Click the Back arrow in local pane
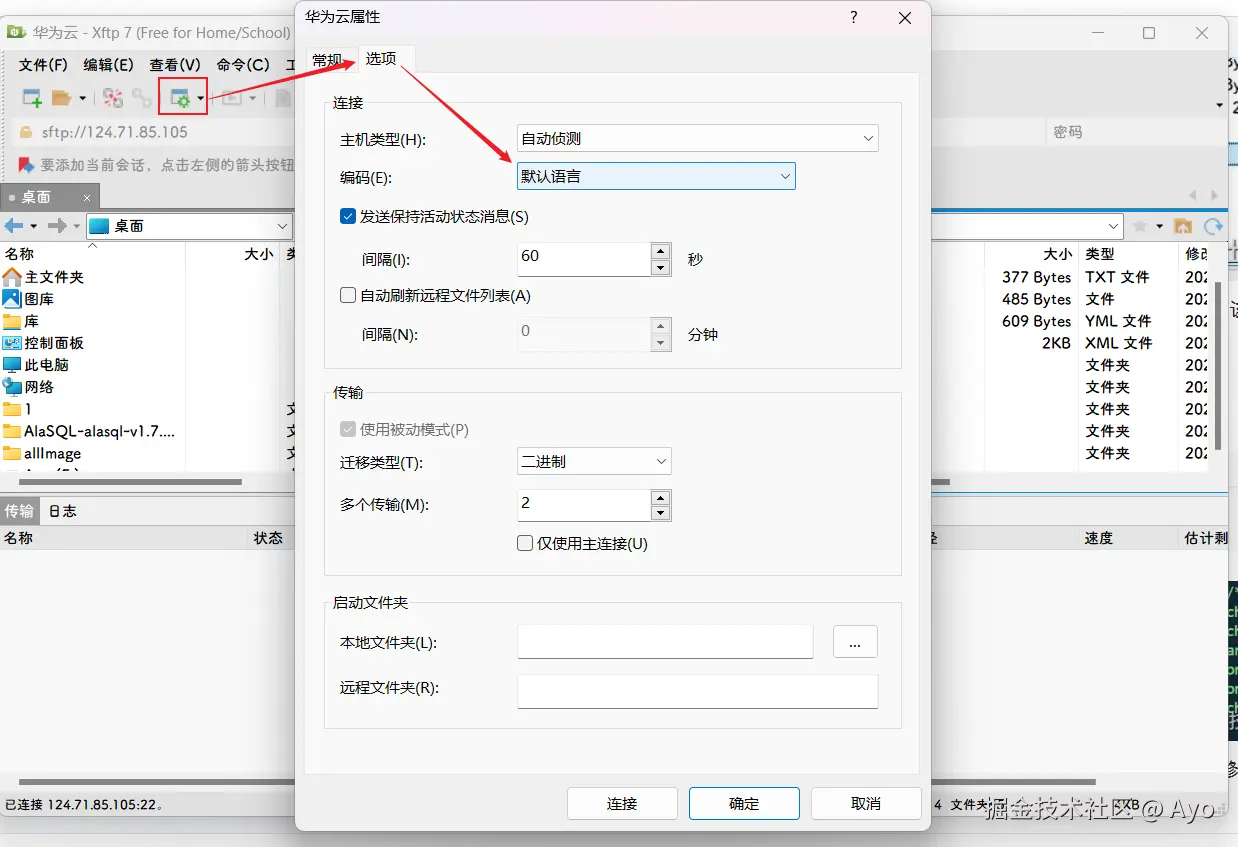1238x847 pixels. pos(14,226)
